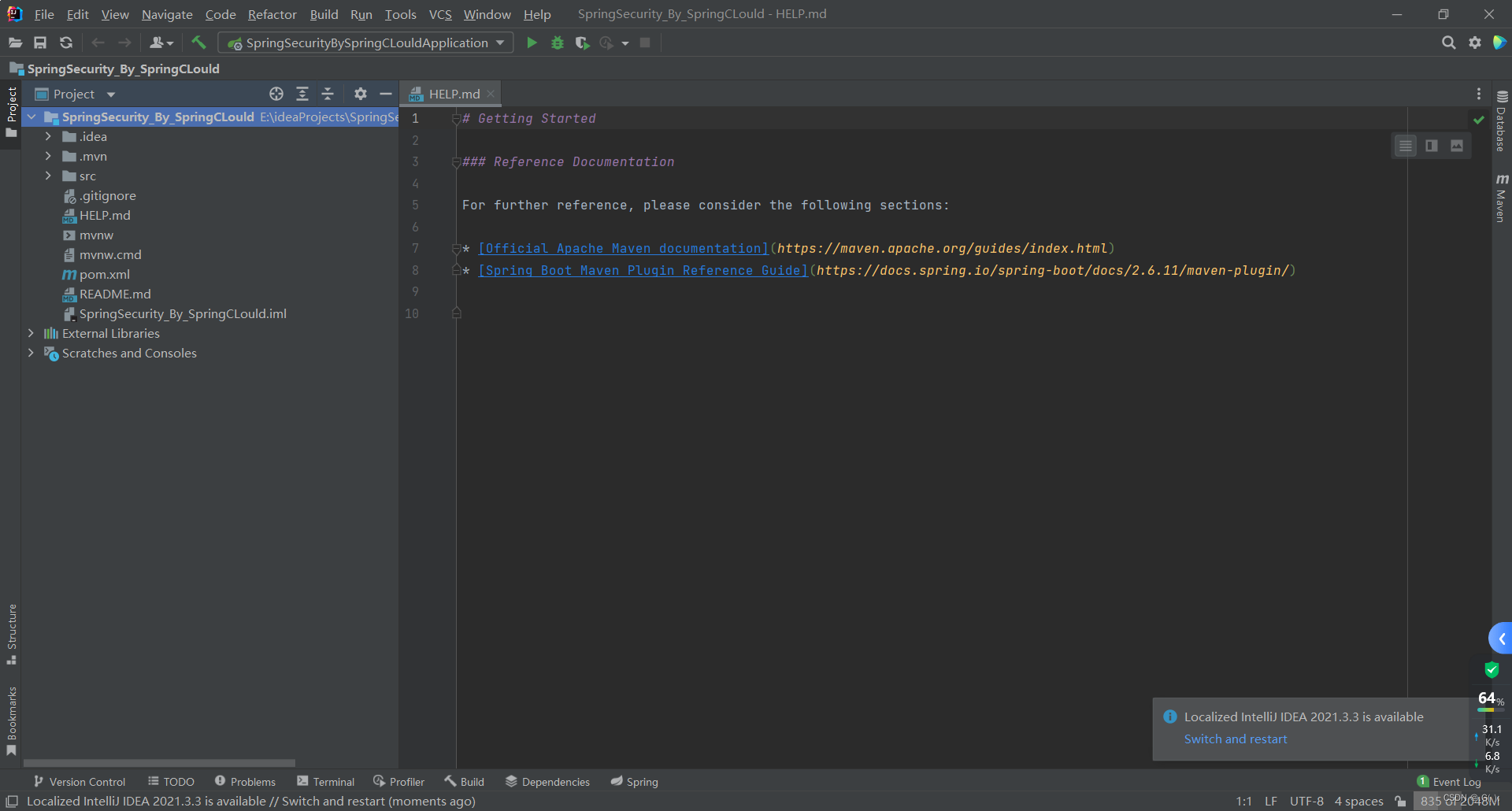Screen dimensions: 1512x811
Task: Open the Database tool window
Action: pyautogui.click(x=1502, y=121)
